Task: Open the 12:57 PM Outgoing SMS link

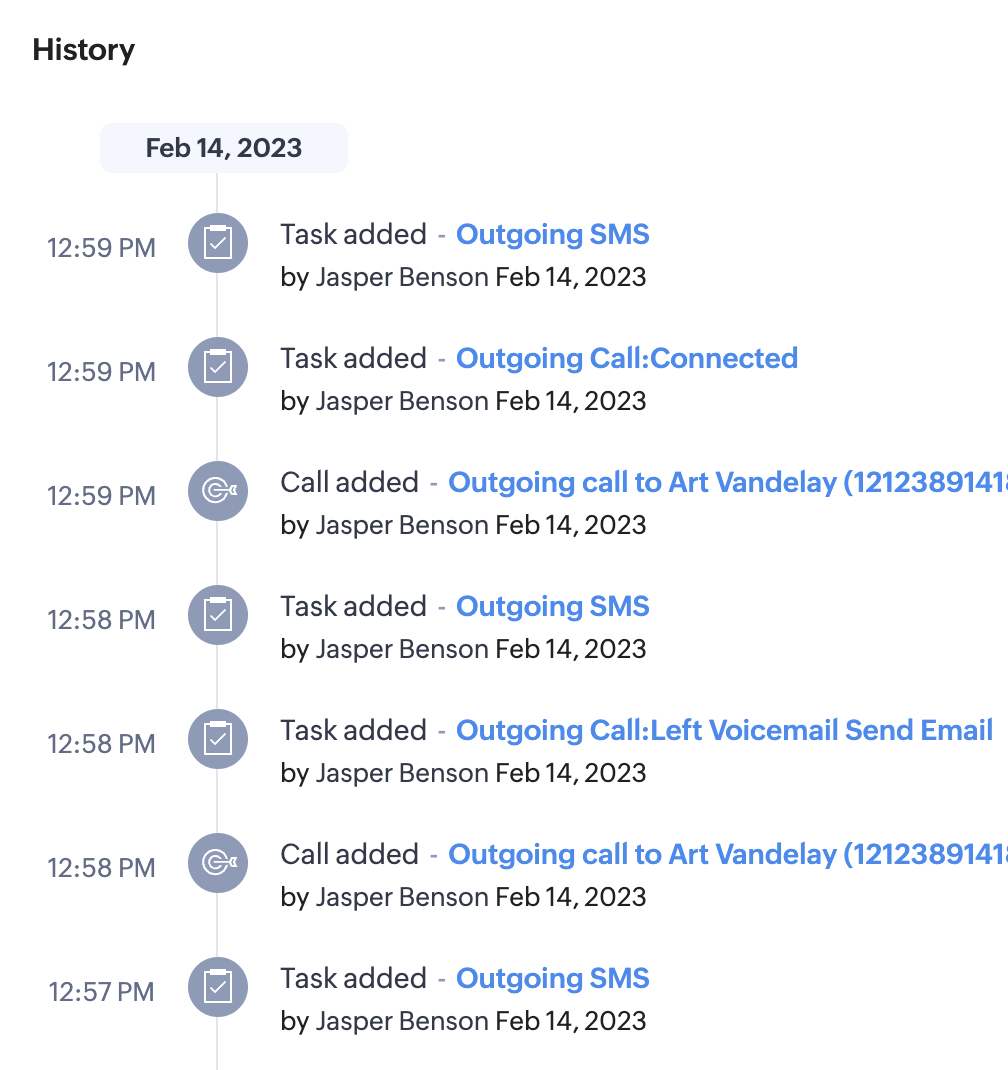Action: [x=552, y=979]
